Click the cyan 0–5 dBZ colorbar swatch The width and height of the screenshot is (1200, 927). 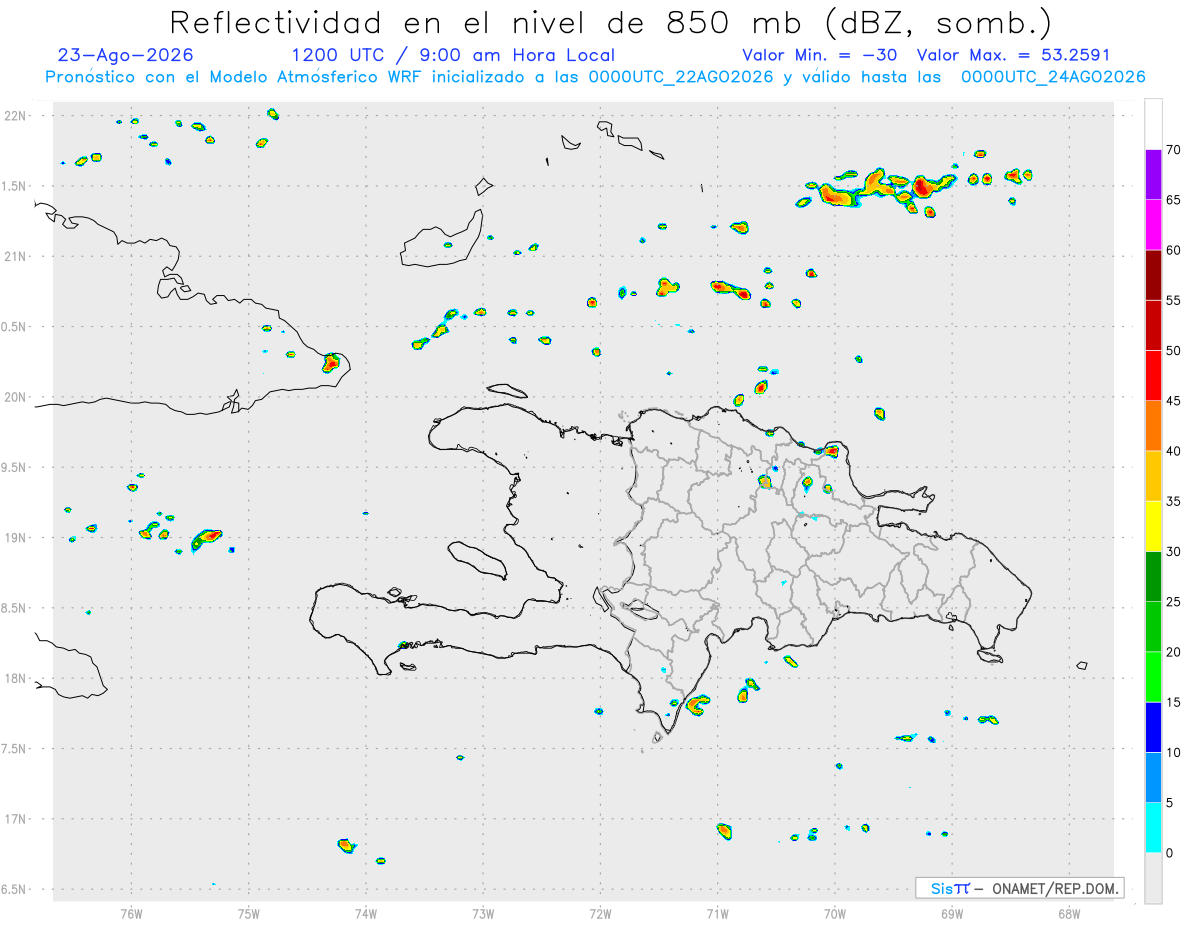click(1153, 828)
